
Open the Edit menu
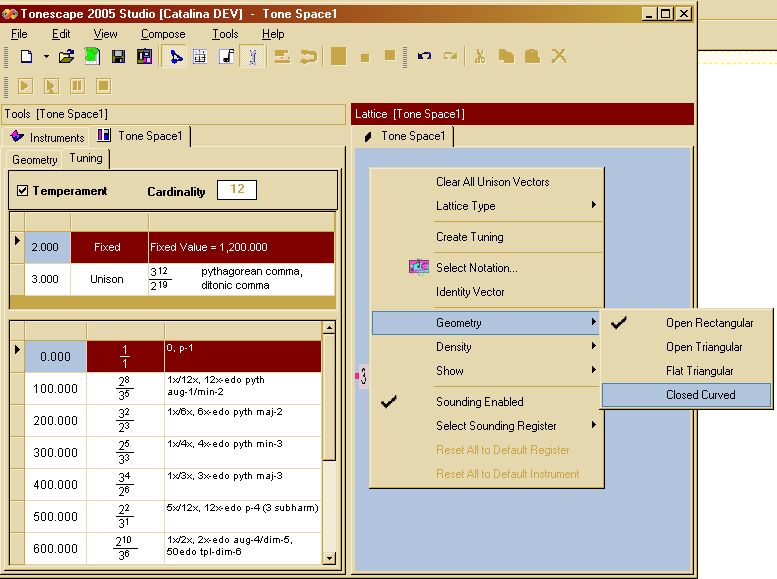click(x=61, y=34)
